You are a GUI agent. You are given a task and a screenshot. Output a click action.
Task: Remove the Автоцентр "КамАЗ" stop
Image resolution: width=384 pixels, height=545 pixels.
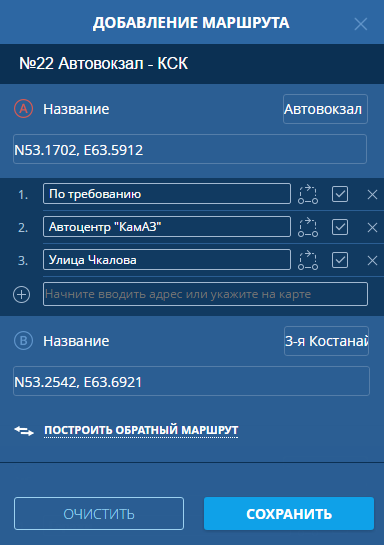[x=372, y=228]
